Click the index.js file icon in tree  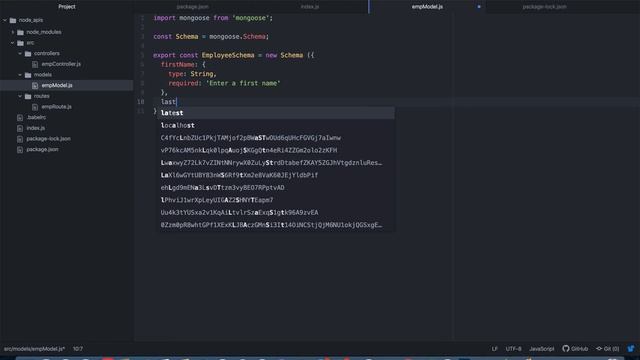click(x=20, y=128)
